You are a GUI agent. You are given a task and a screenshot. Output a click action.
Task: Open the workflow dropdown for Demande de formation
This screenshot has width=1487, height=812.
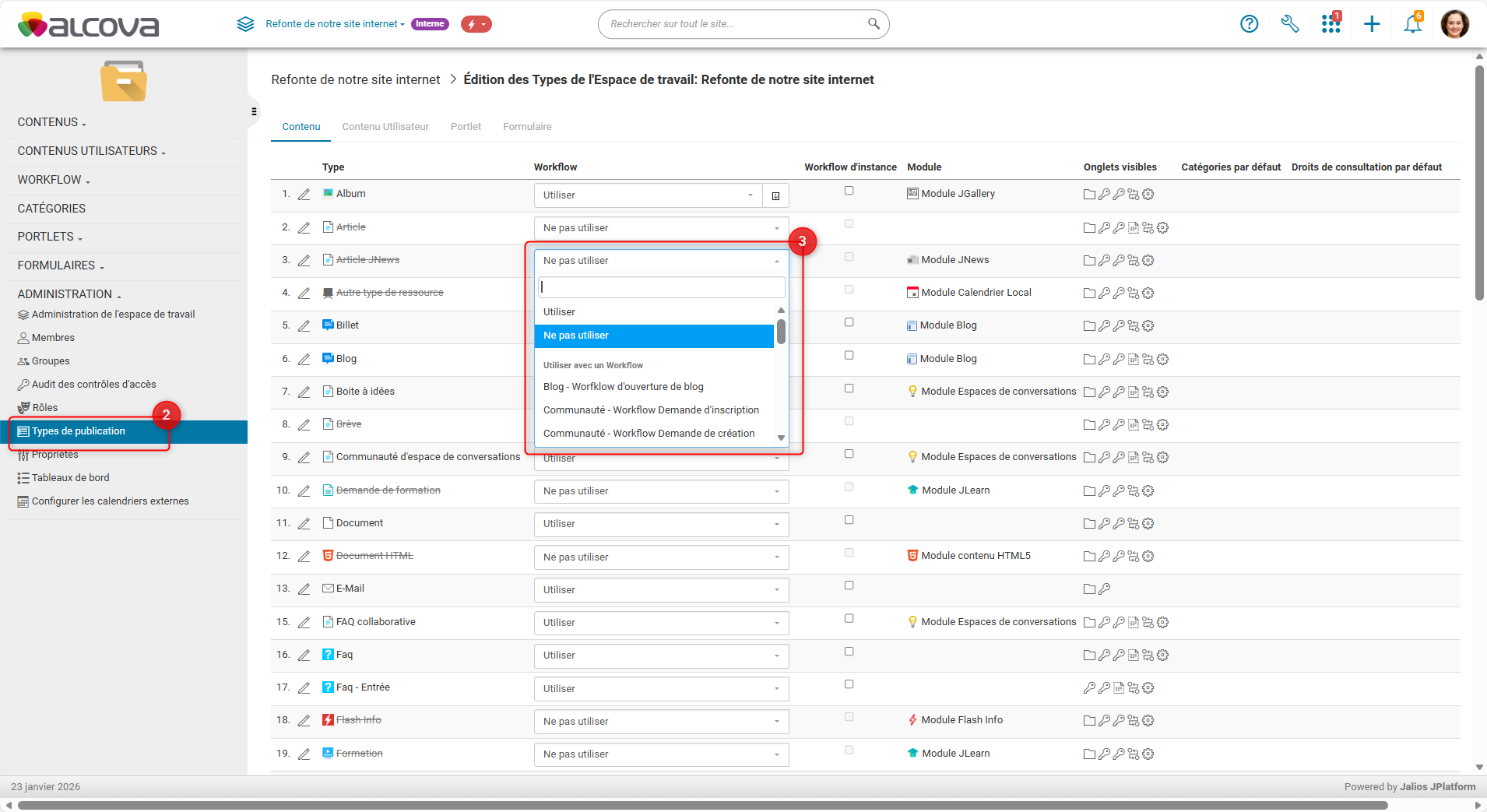[661, 491]
